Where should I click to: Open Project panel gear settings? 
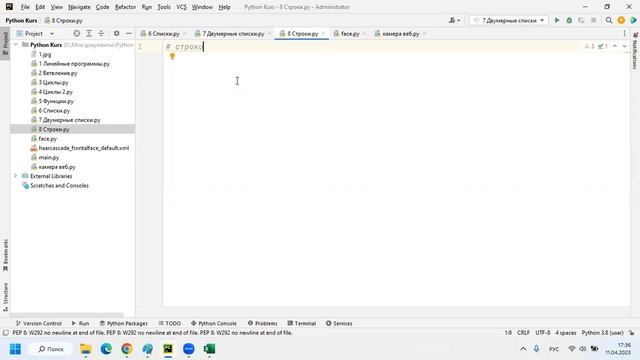(x=116, y=33)
